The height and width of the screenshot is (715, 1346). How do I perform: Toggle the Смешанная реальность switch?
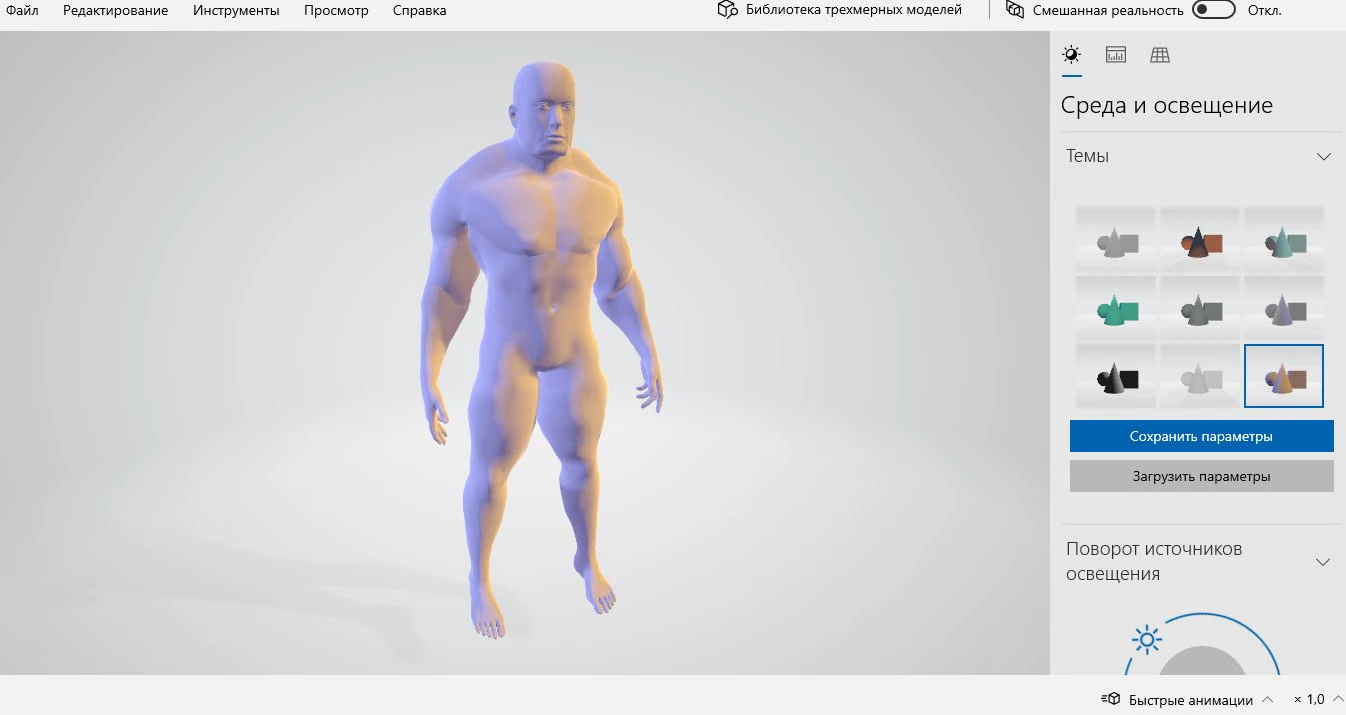tap(1214, 10)
